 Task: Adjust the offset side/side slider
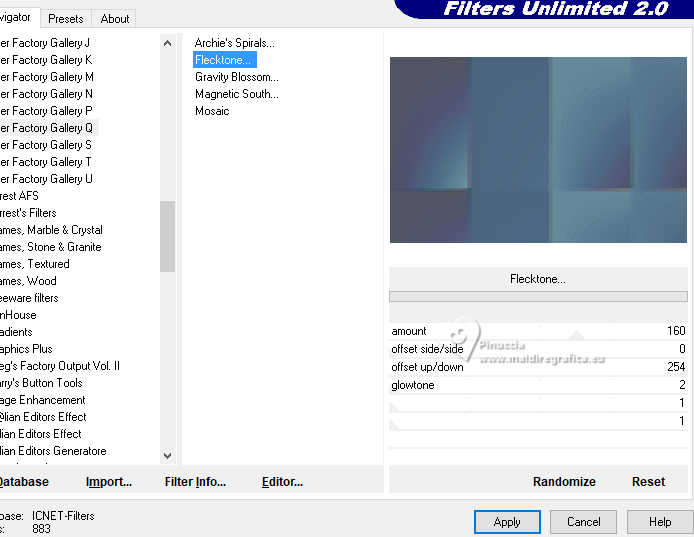(538, 349)
